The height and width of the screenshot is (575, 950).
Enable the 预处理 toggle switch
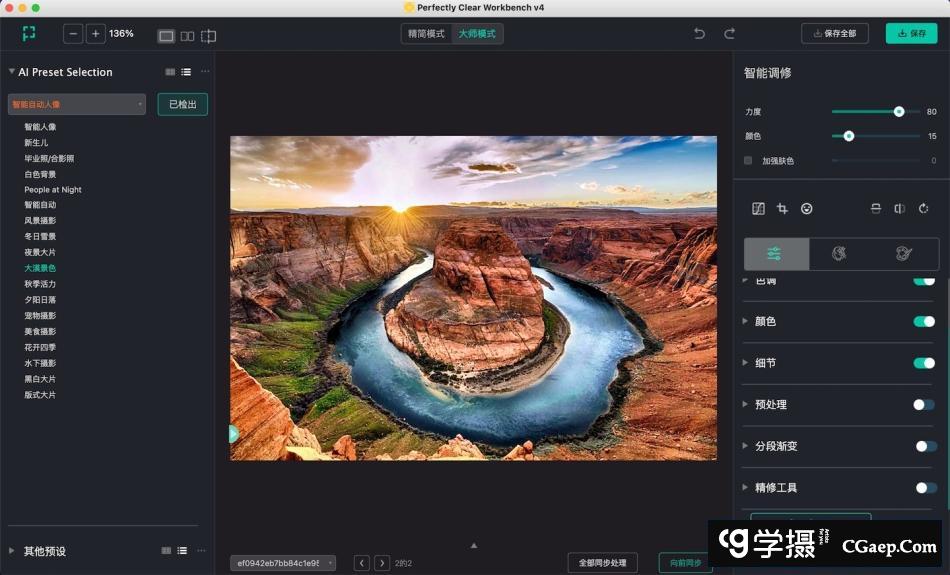pos(924,405)
